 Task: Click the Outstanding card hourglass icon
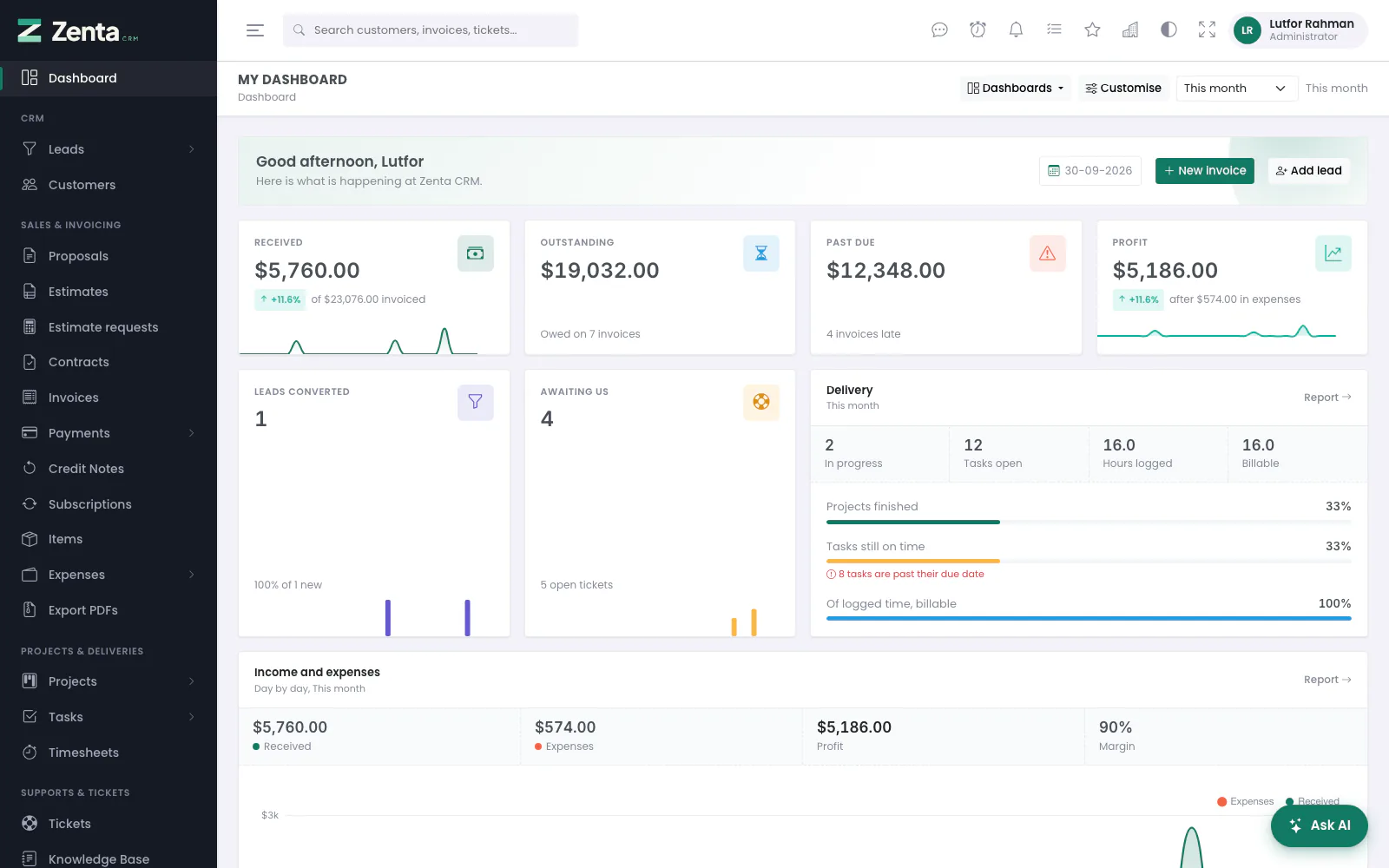tap(761, 253)
